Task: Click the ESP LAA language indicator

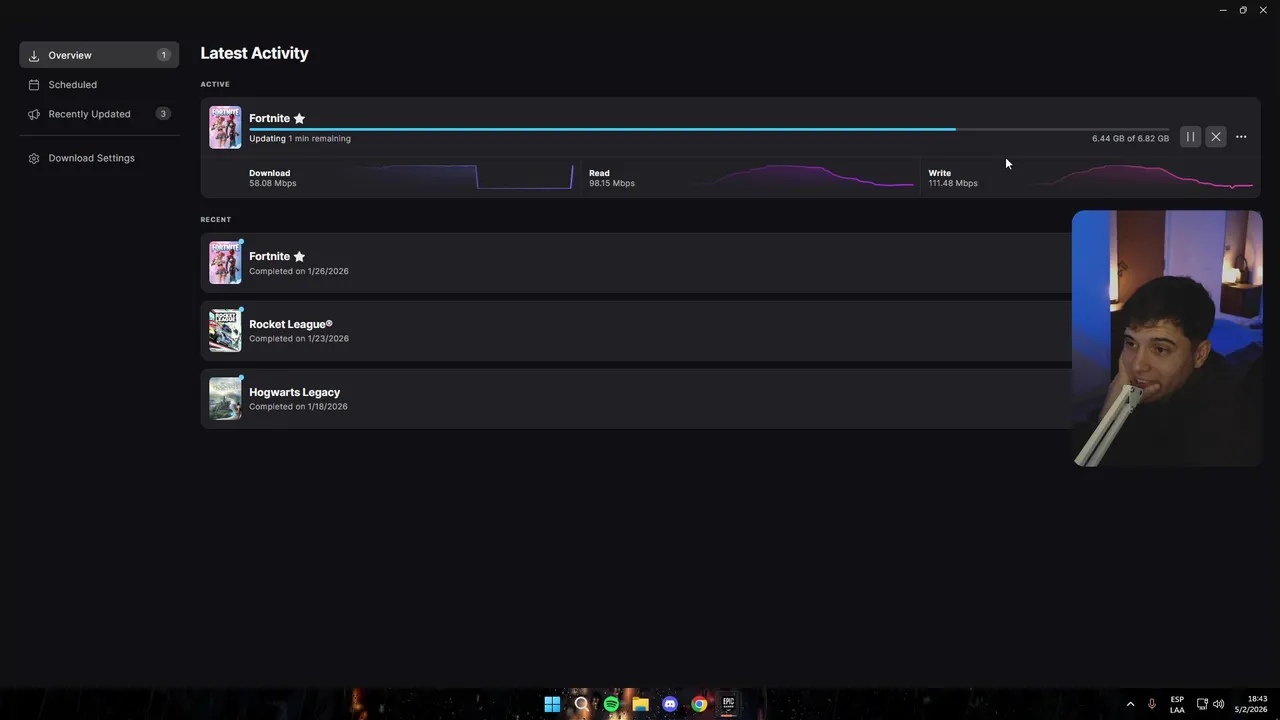Action: coord(1177,704)
